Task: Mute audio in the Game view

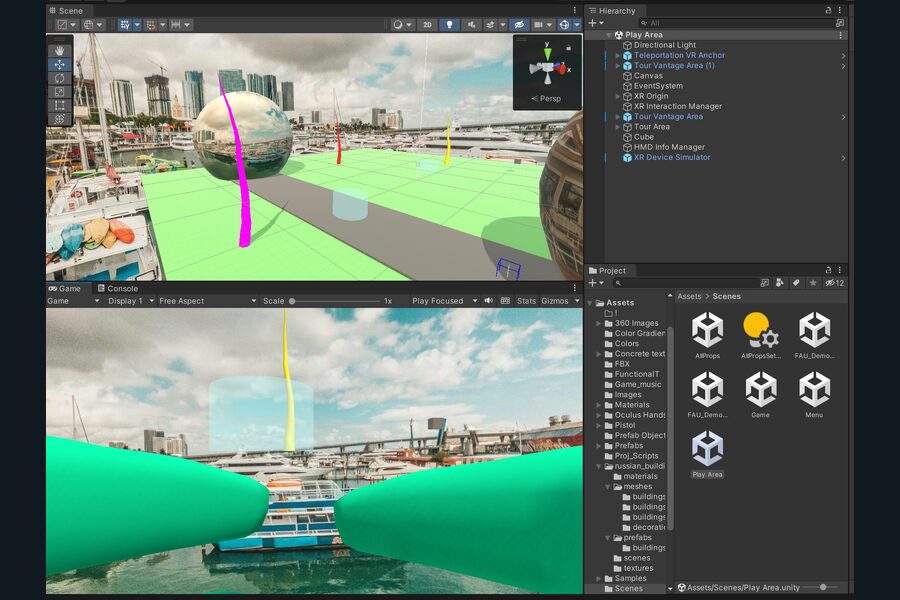Action: click(488, 300)
